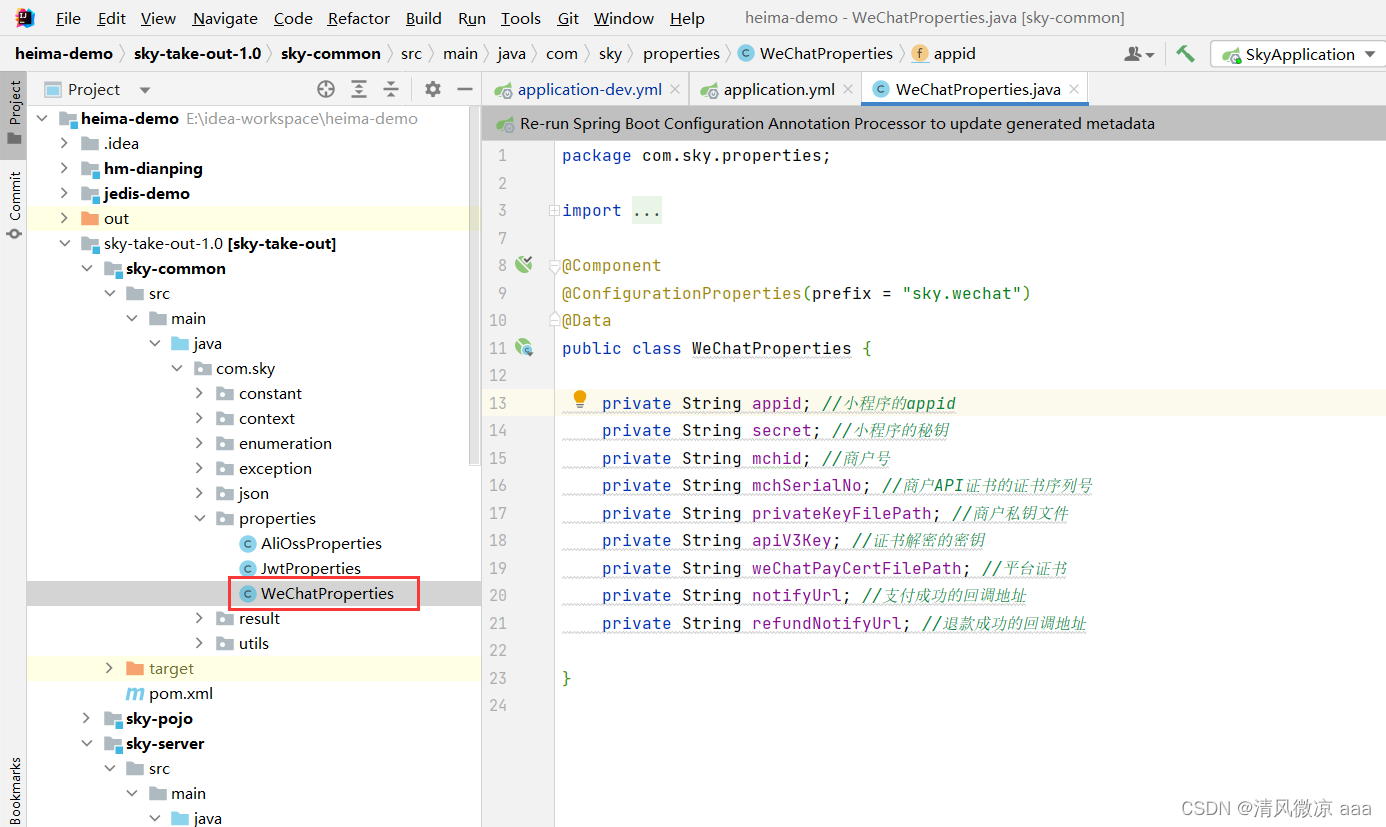
Task: Click IntelliJ IDEA application logo icon
Action: 25,17
